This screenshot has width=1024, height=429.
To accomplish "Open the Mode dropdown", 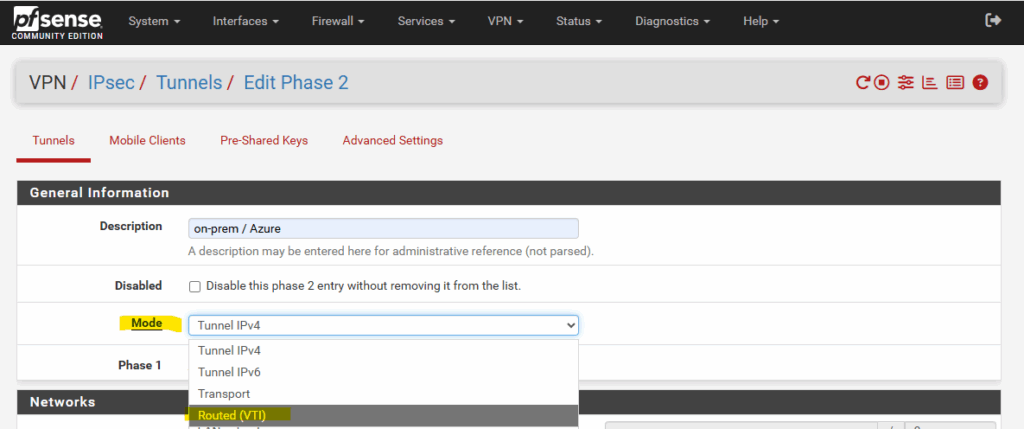I will click(383, 325).
